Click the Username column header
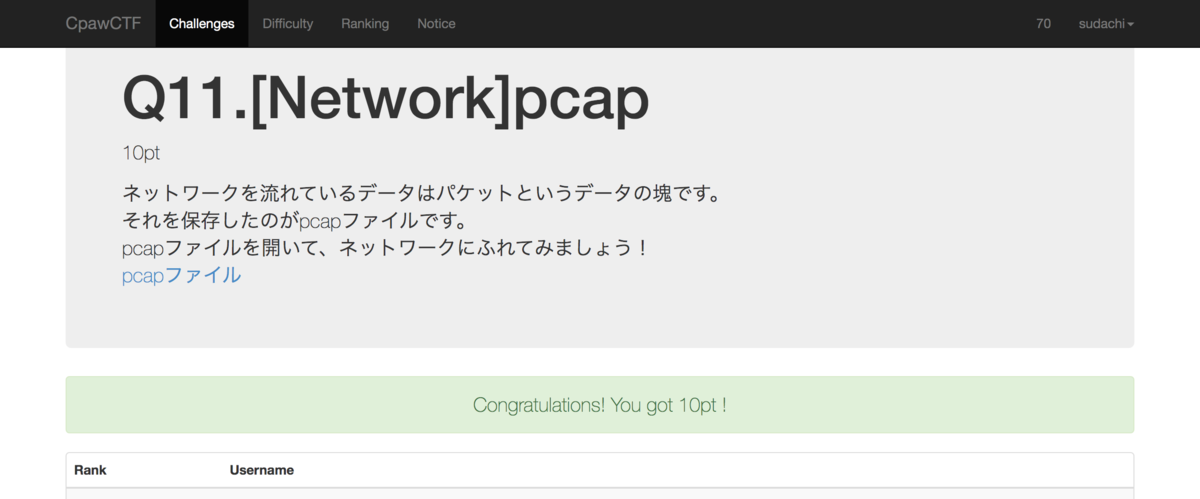The width and height of the screenshot is (1200, 499). coord(262,470)
